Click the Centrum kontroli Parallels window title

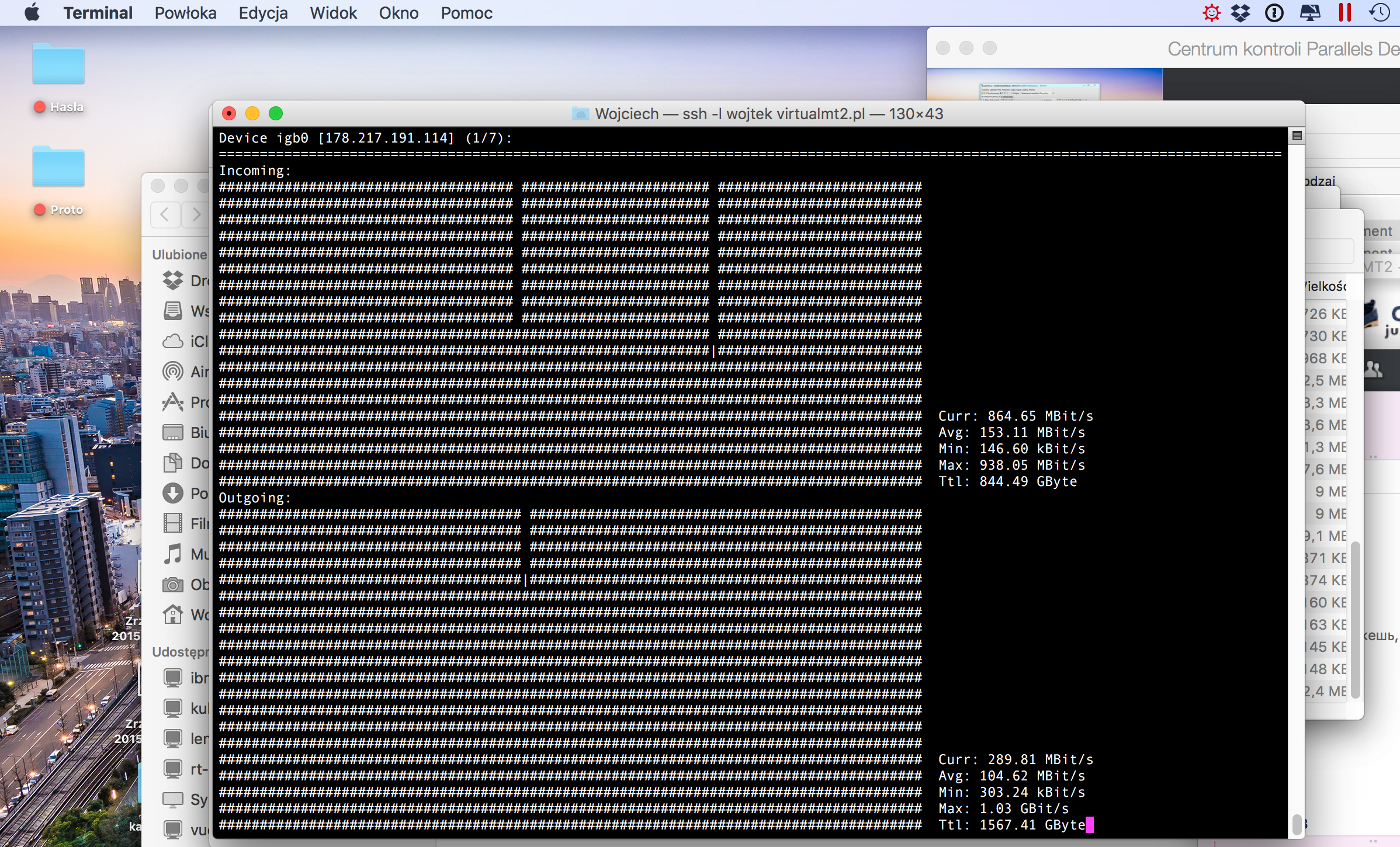(x=1283, y=48)
